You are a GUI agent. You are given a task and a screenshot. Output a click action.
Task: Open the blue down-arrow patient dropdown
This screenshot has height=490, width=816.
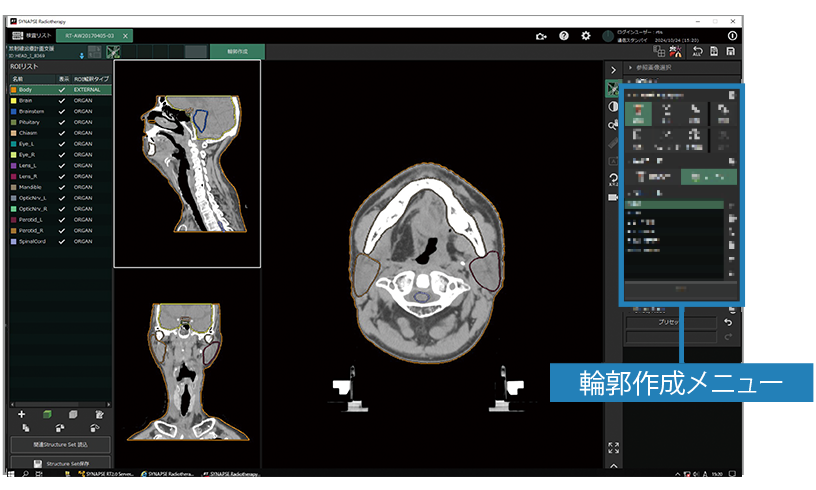pyautogui.click(x=82, y=55)
